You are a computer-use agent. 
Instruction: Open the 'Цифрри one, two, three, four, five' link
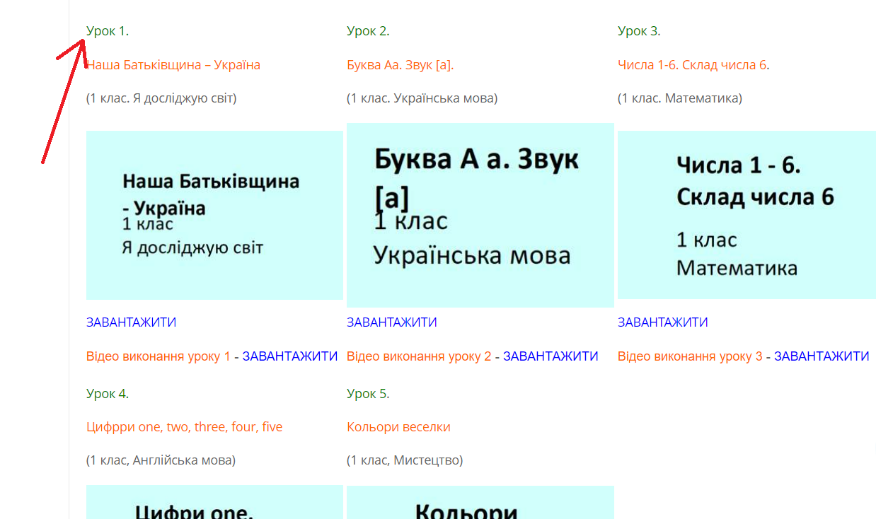point(184,427)
